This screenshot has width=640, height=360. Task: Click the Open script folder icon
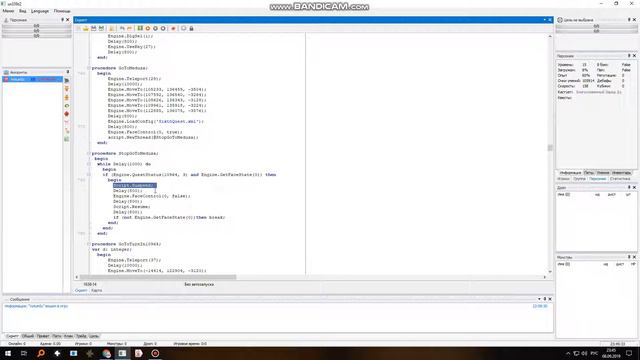click(x=86, y=29)
